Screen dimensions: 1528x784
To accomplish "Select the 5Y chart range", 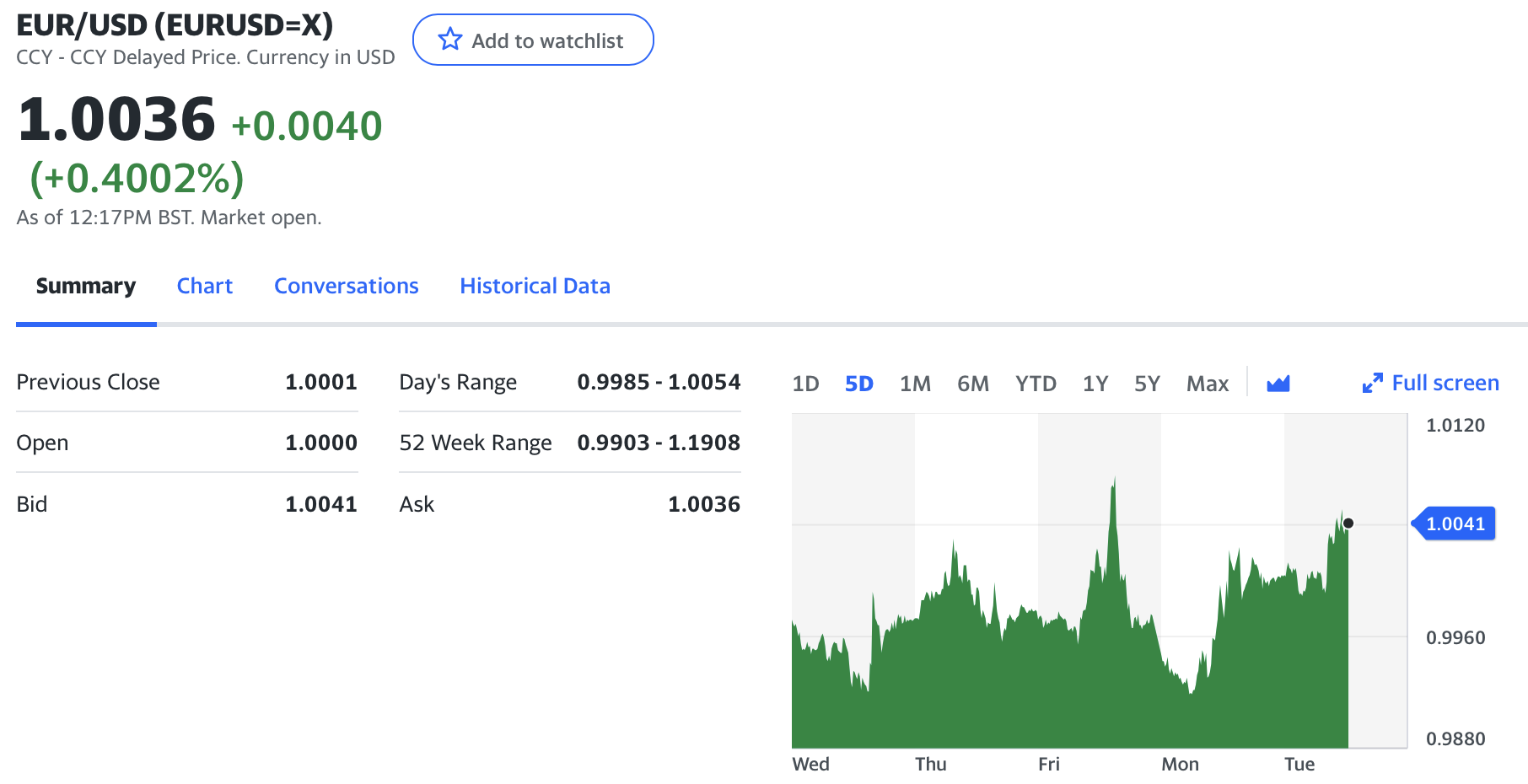I will [x=1148, y=384].
